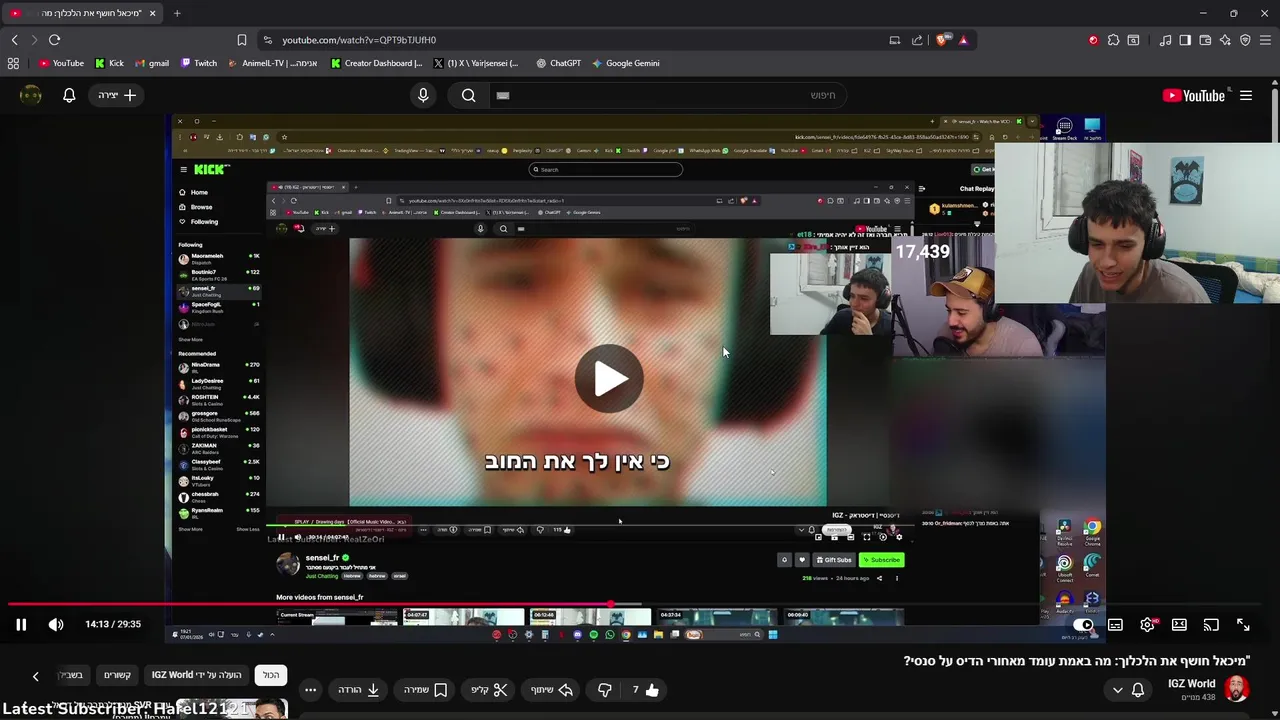
Task: Show more filter chips arrow
Action: click(35, 676)
